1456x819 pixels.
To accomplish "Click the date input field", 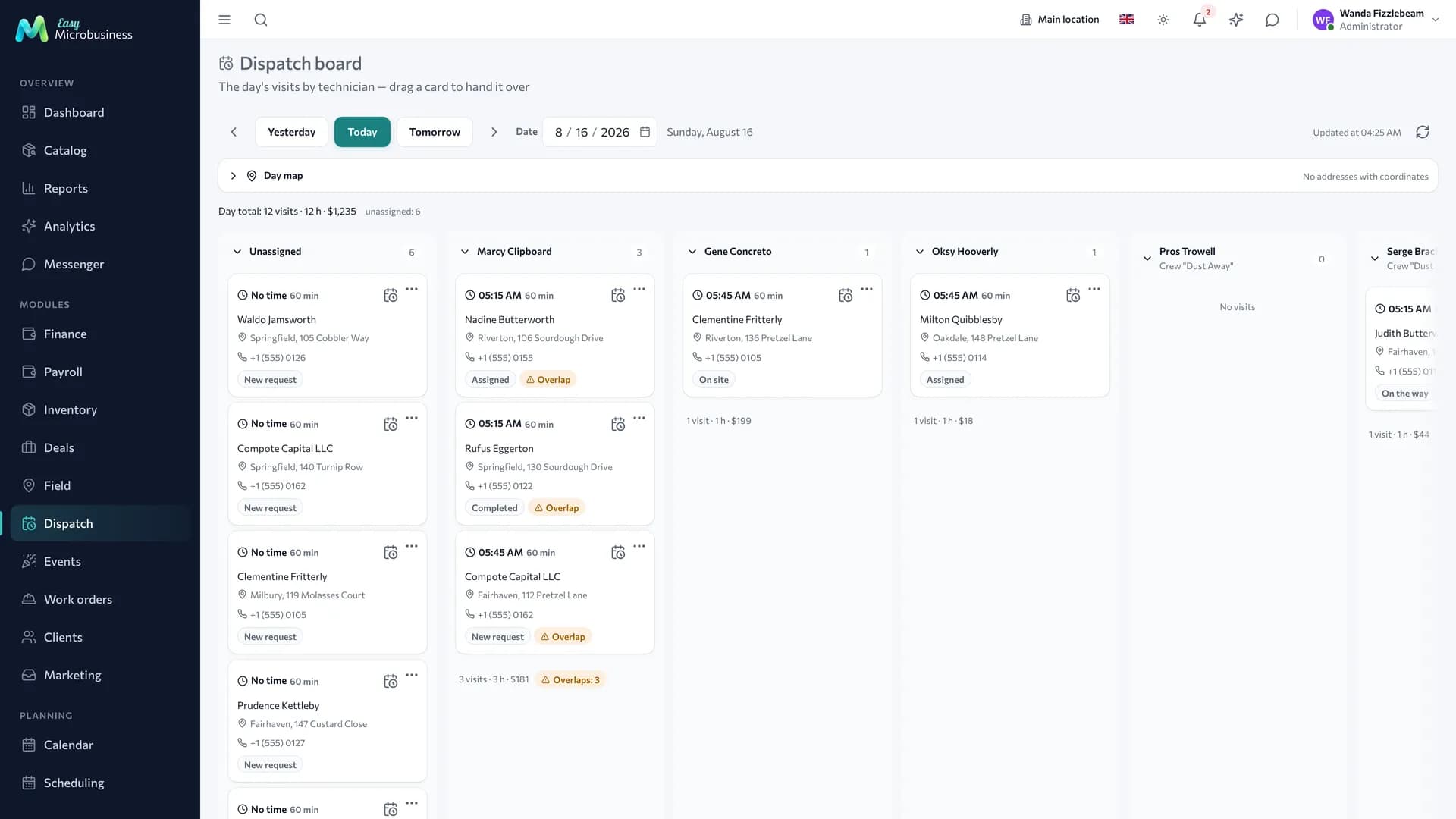I will click(x=599, y=132).
